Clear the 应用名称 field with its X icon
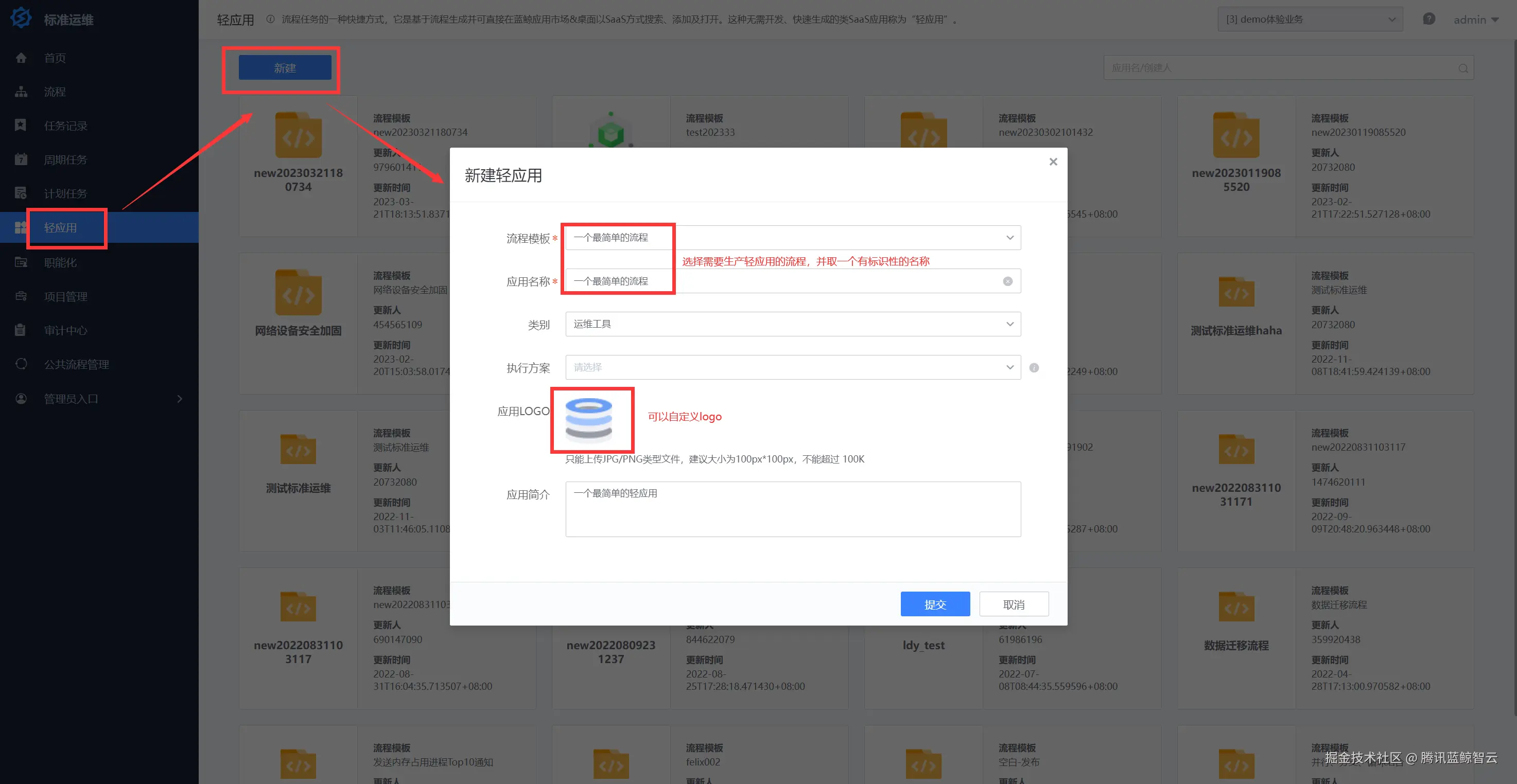Viewport: 1517px width, 784px height. 1007,281
